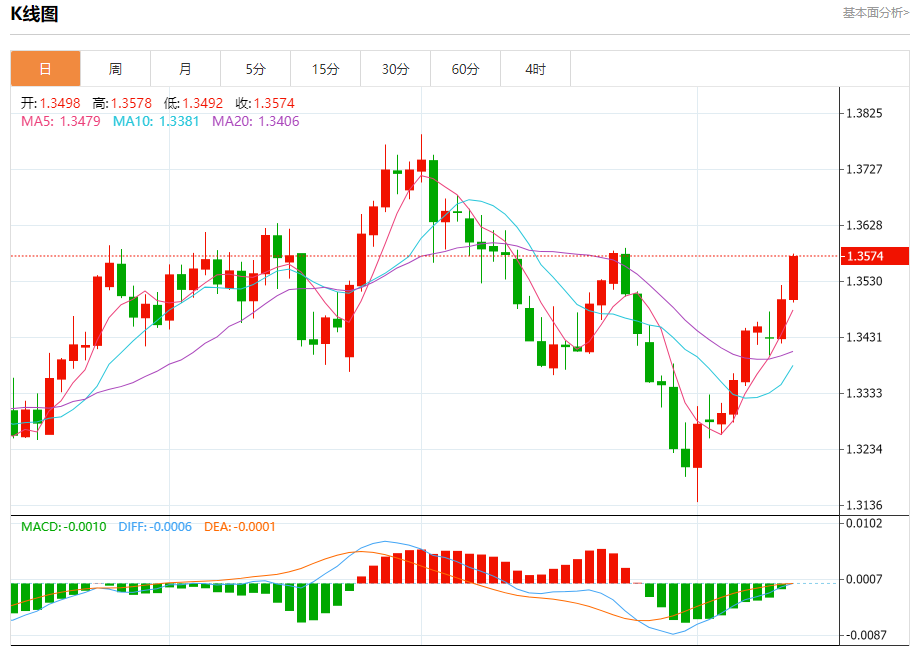Open the 15分 interval chart
Viewport: 914px width, 646px height.
point(325,69)
